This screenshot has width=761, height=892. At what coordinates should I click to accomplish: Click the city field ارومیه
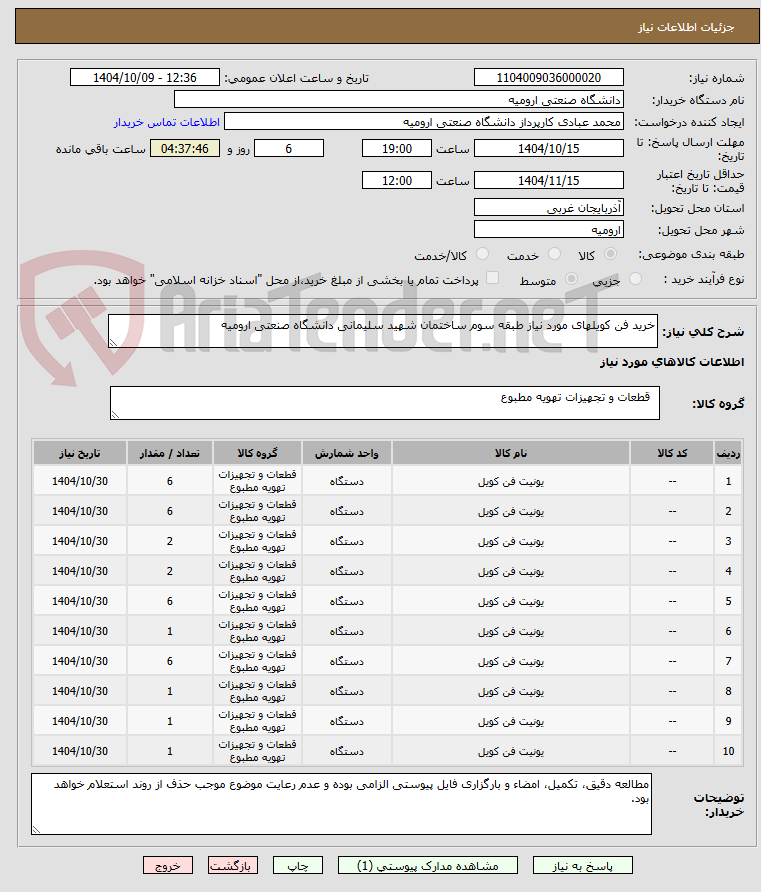pyautogui.click(x=548, y=230)
